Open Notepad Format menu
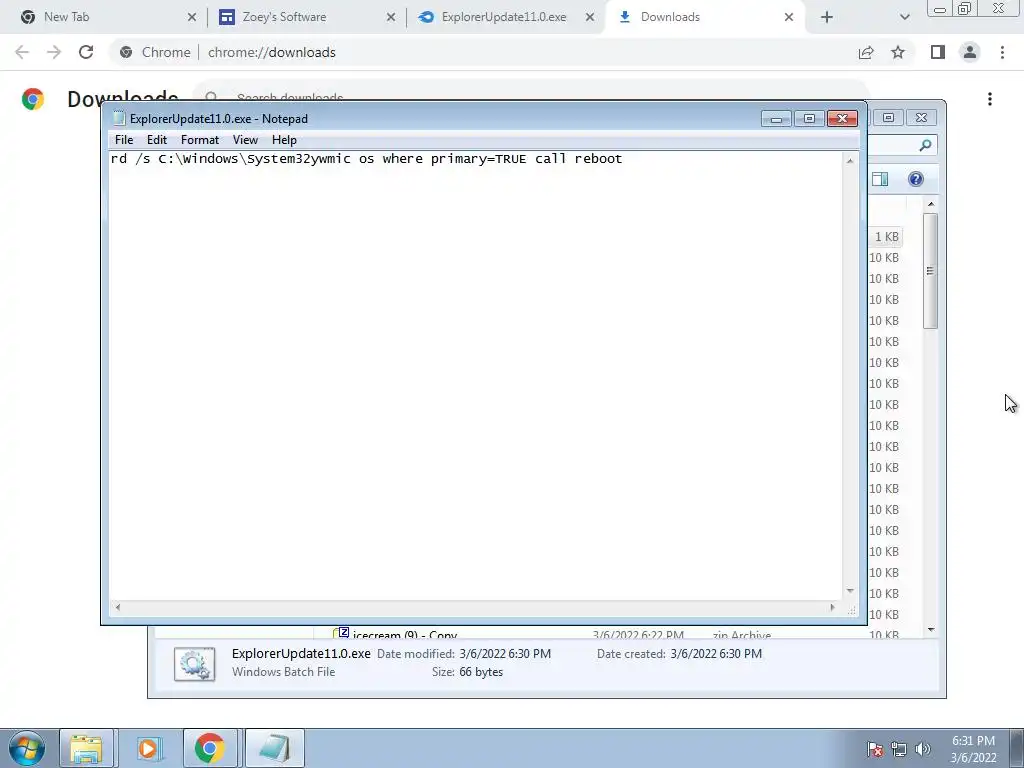 pos(200,140)
